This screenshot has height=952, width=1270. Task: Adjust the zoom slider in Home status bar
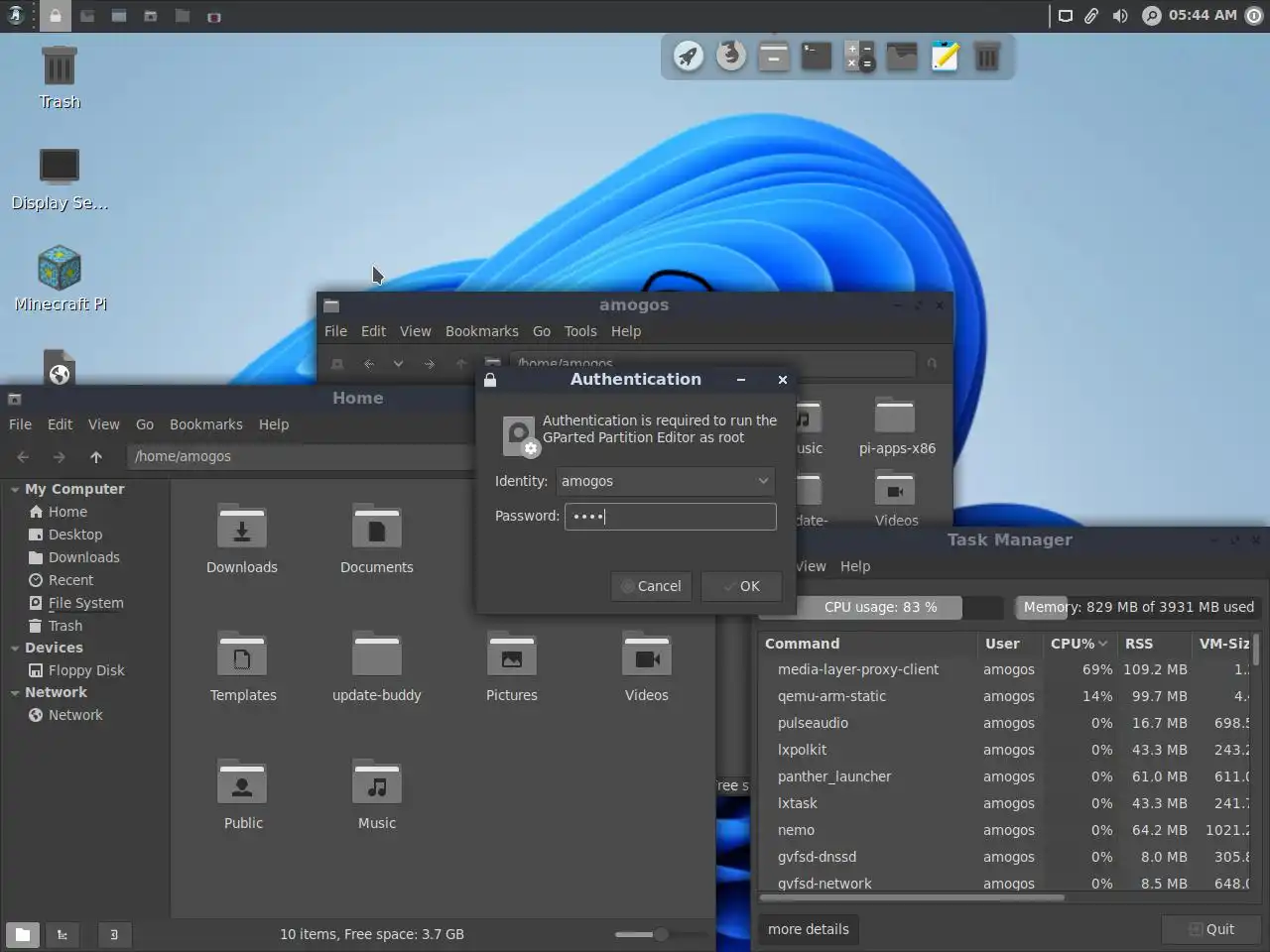[660, 934]
